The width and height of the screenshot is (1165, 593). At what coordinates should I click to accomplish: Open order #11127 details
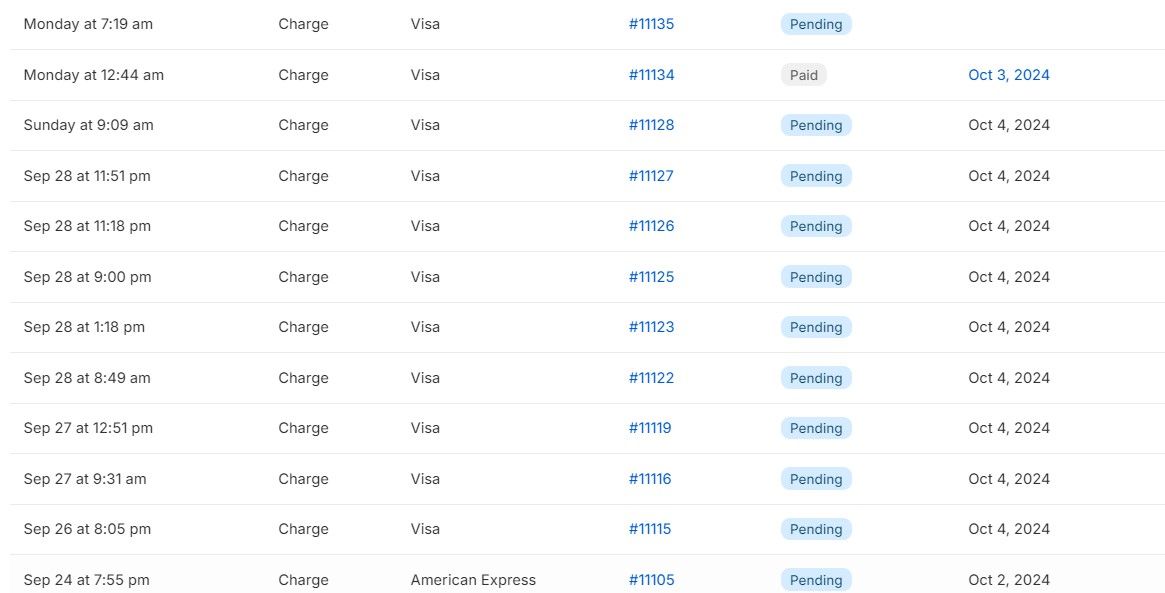click(651, 176)
